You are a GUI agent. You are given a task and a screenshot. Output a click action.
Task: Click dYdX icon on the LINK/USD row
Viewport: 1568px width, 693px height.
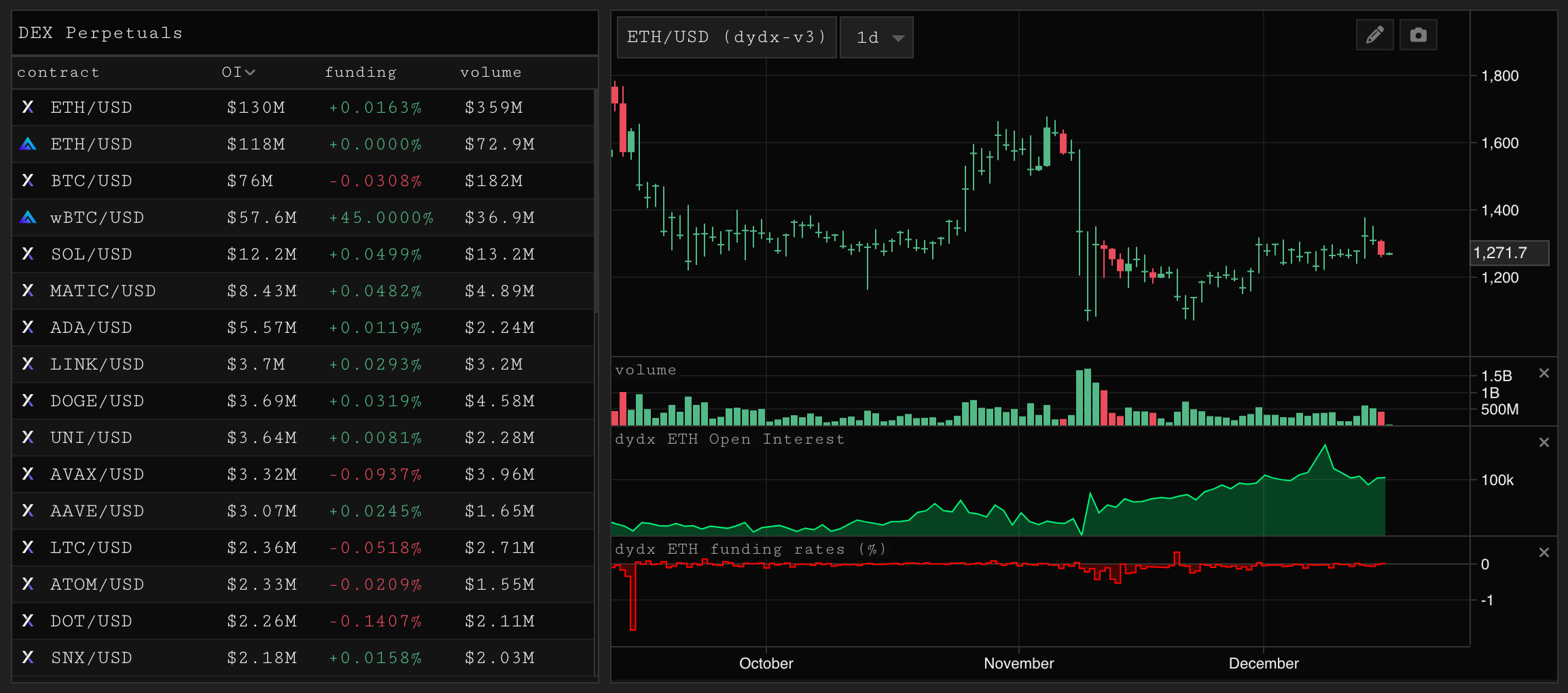coord(28,364)
